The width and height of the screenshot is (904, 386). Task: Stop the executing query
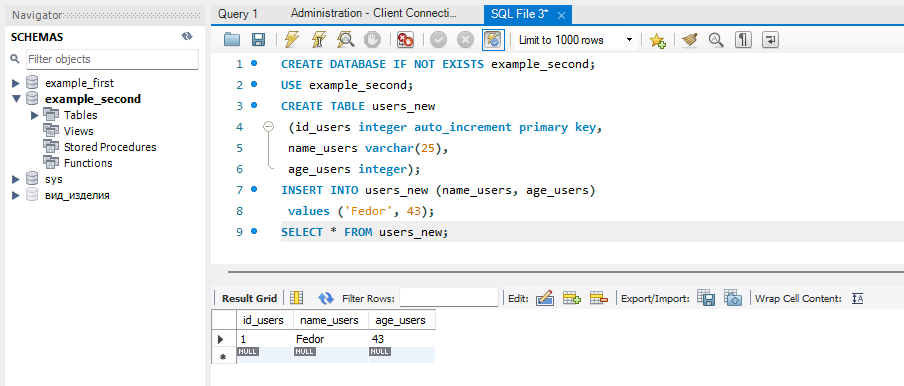[x=372, y=40]
